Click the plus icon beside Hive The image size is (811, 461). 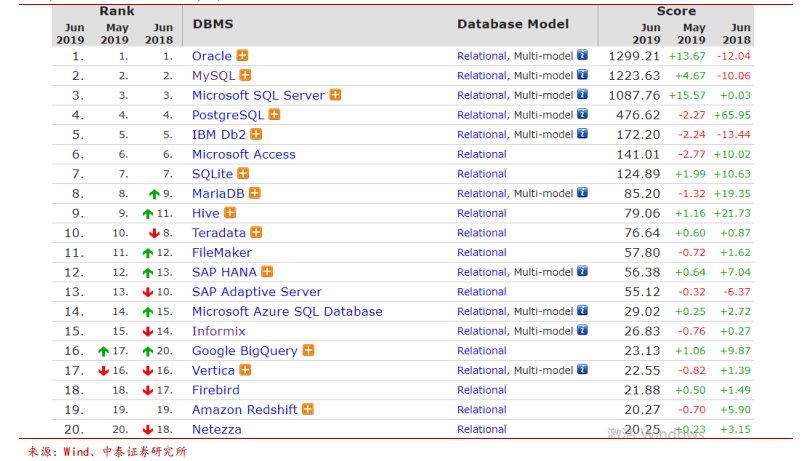pos(230,213)
